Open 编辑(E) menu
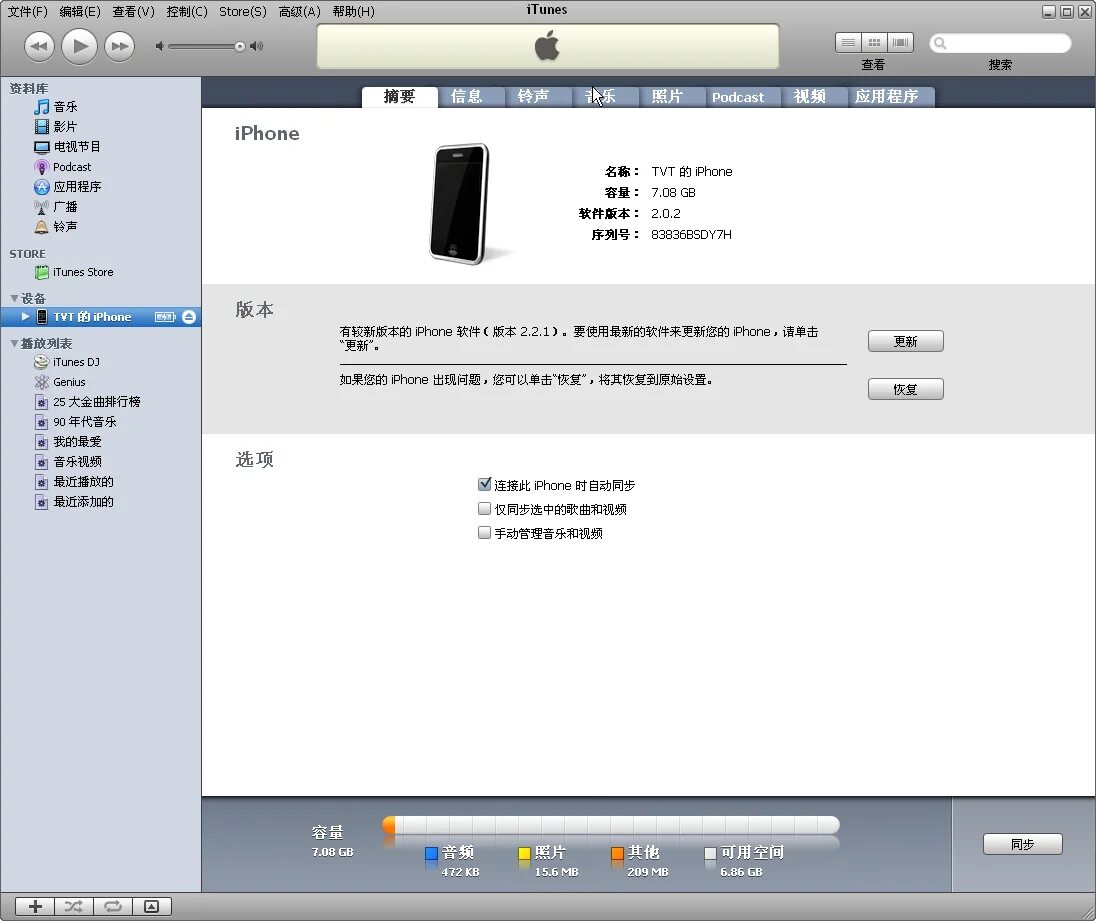 click(80, 12)
